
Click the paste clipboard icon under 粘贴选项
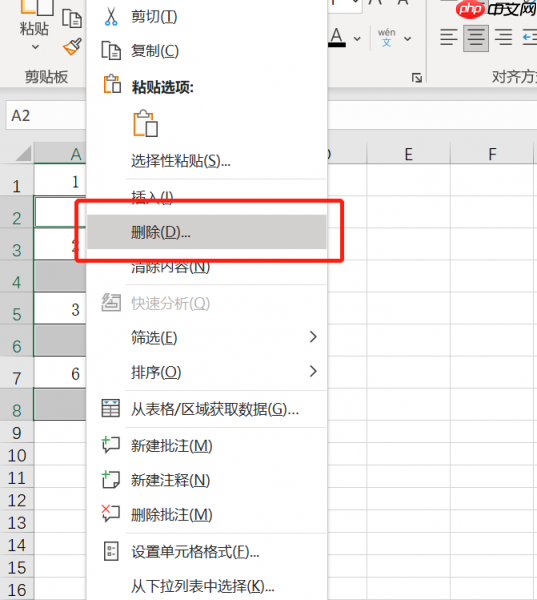145,123
